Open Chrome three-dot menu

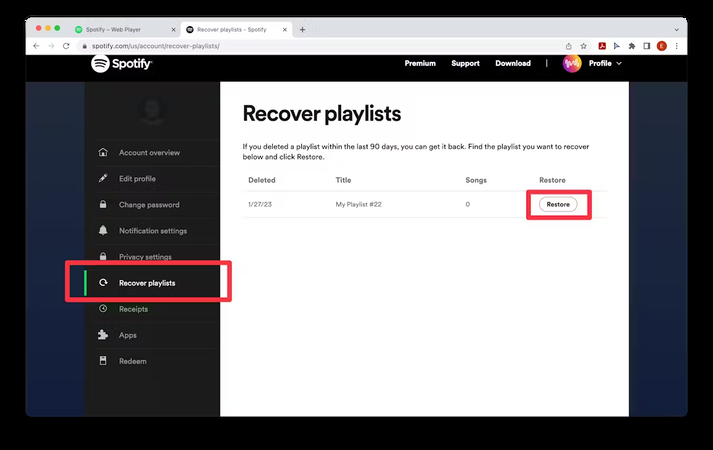pos(677,46)
